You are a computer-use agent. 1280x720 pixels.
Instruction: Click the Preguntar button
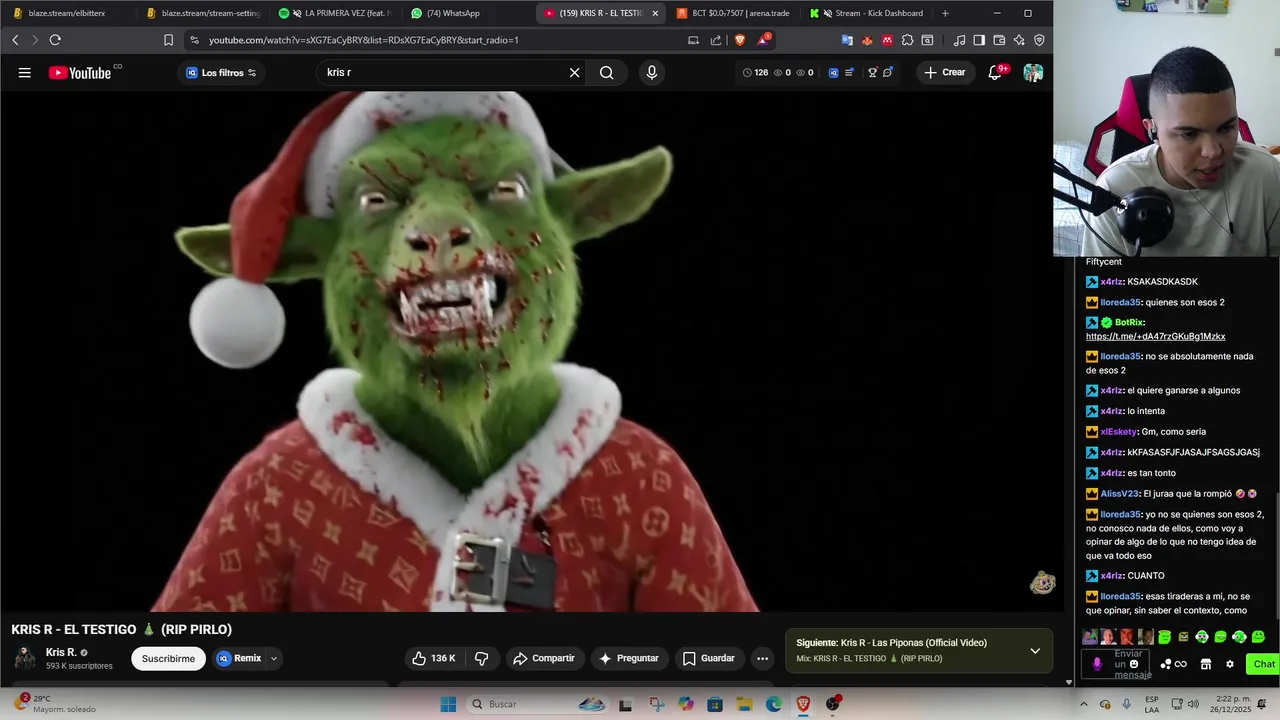(x=628, y=658)
